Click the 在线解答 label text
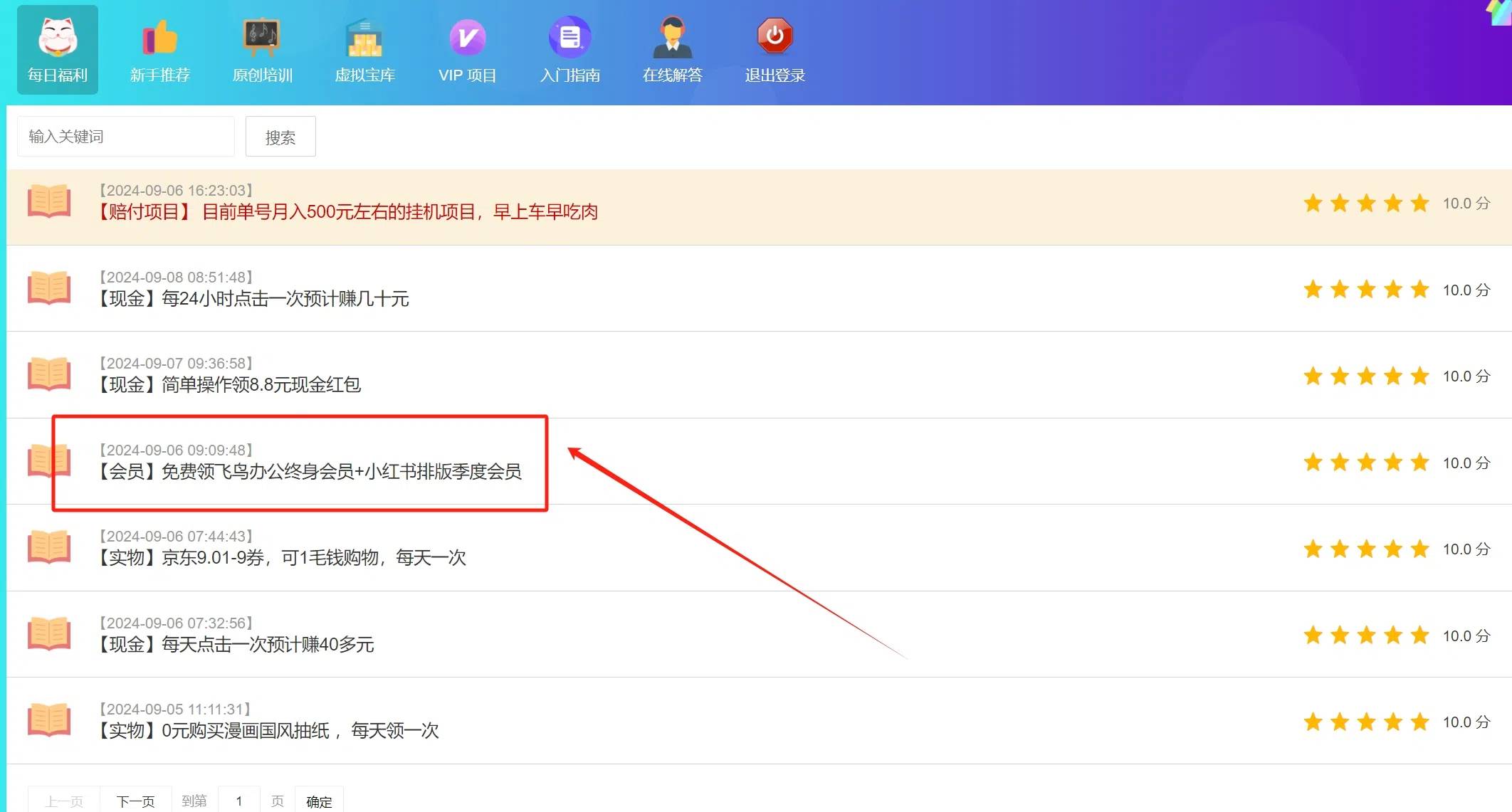The width and height of the screenshot is (1512, 812). 673,75
